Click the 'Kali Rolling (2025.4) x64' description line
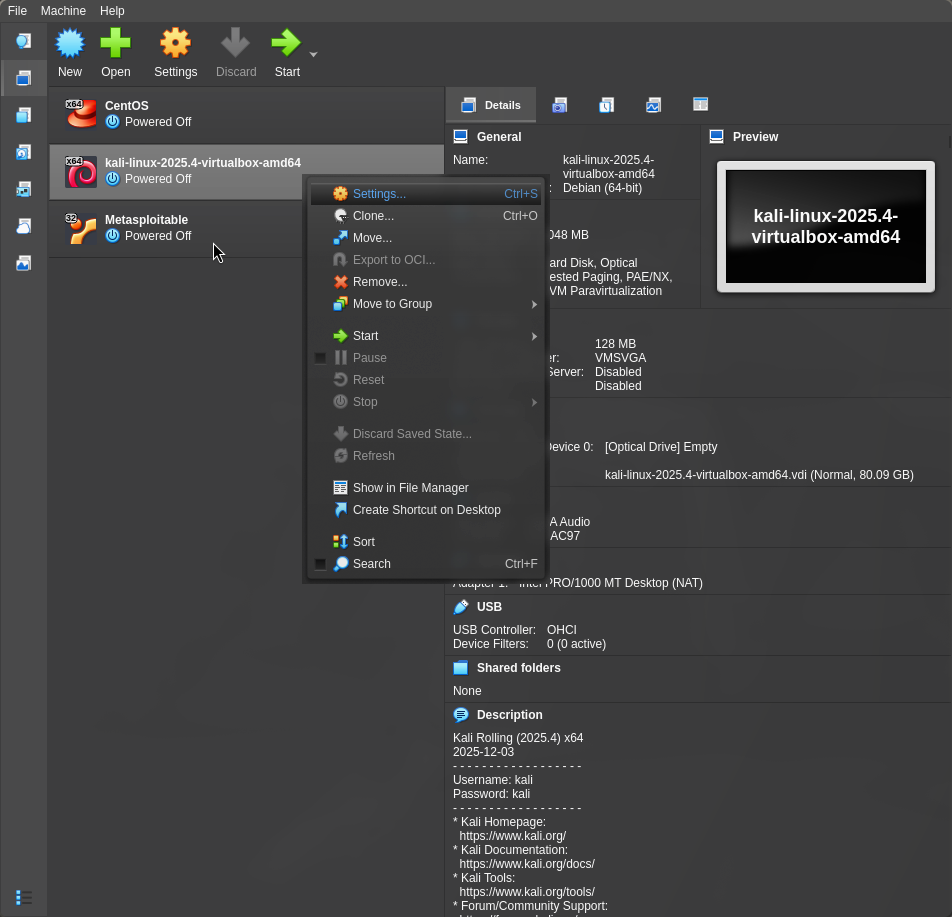 tap(518, 738)
